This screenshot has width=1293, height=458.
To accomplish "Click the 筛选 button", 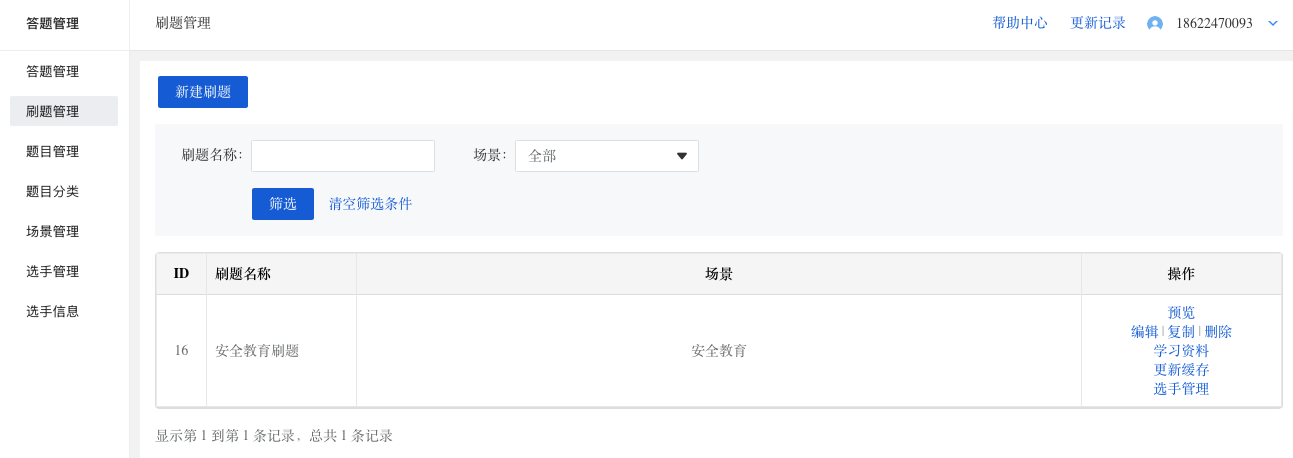I will [x=283, y=204].
